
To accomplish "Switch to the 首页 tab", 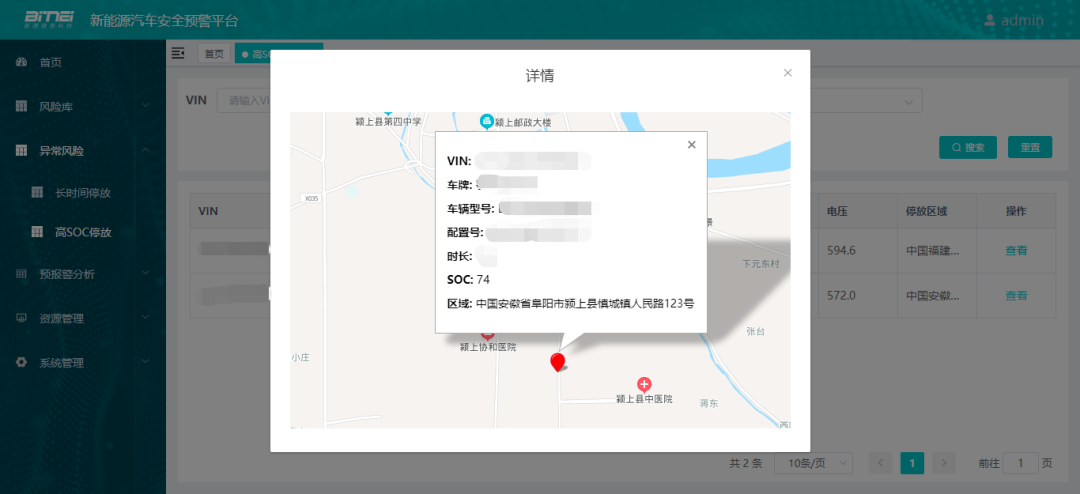I will pos(214,54).
